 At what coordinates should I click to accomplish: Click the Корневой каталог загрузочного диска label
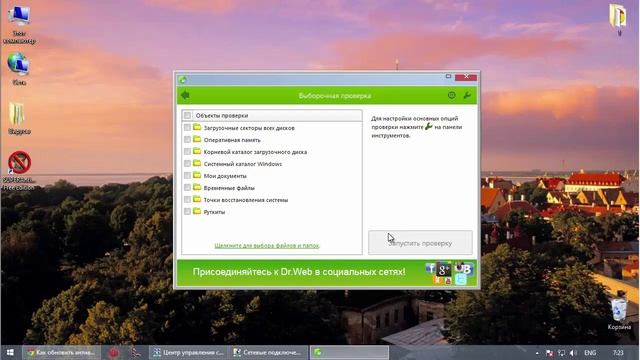(x=255, y=152)
